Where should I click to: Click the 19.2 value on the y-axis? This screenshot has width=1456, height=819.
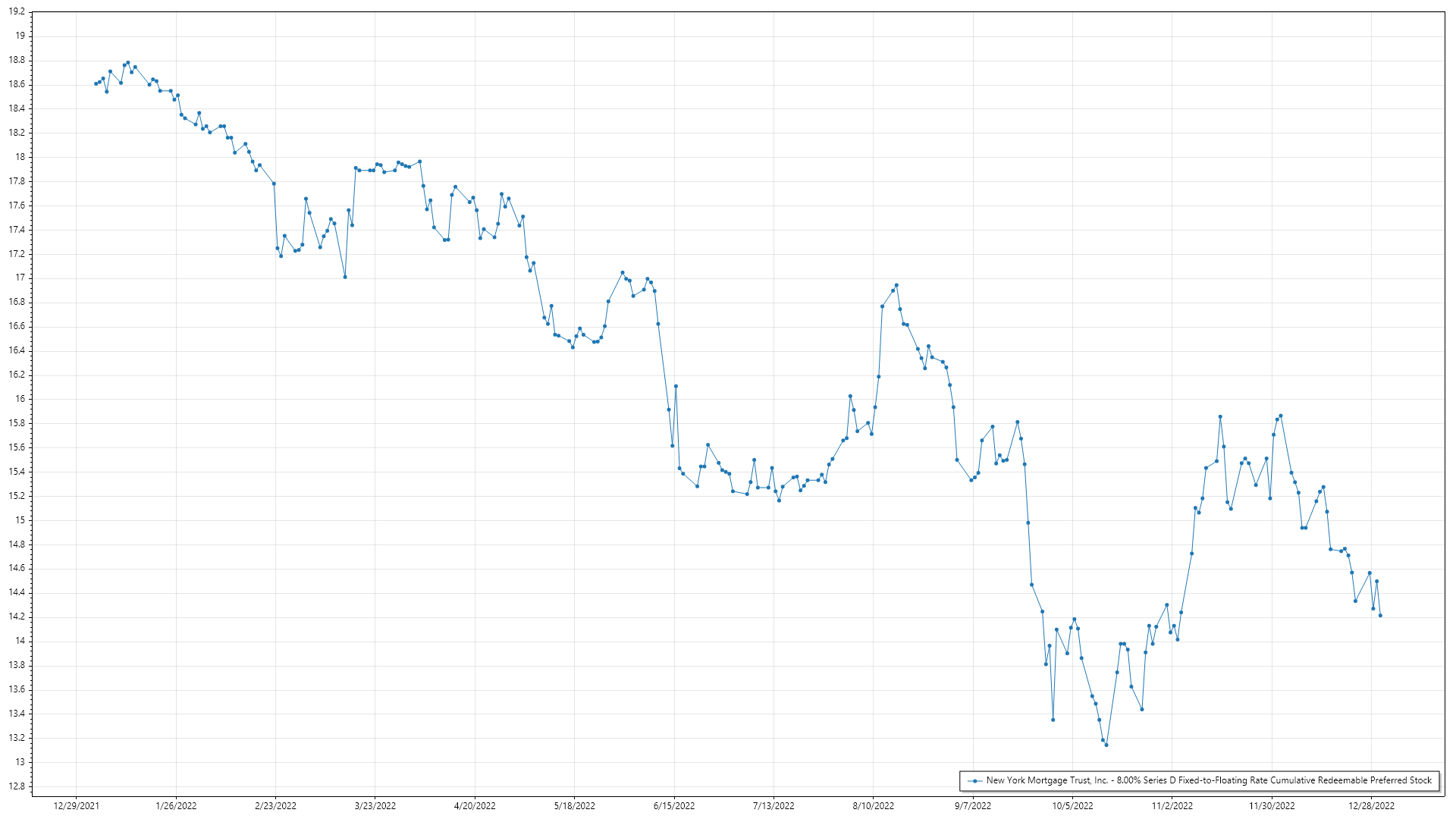point(17,12)
